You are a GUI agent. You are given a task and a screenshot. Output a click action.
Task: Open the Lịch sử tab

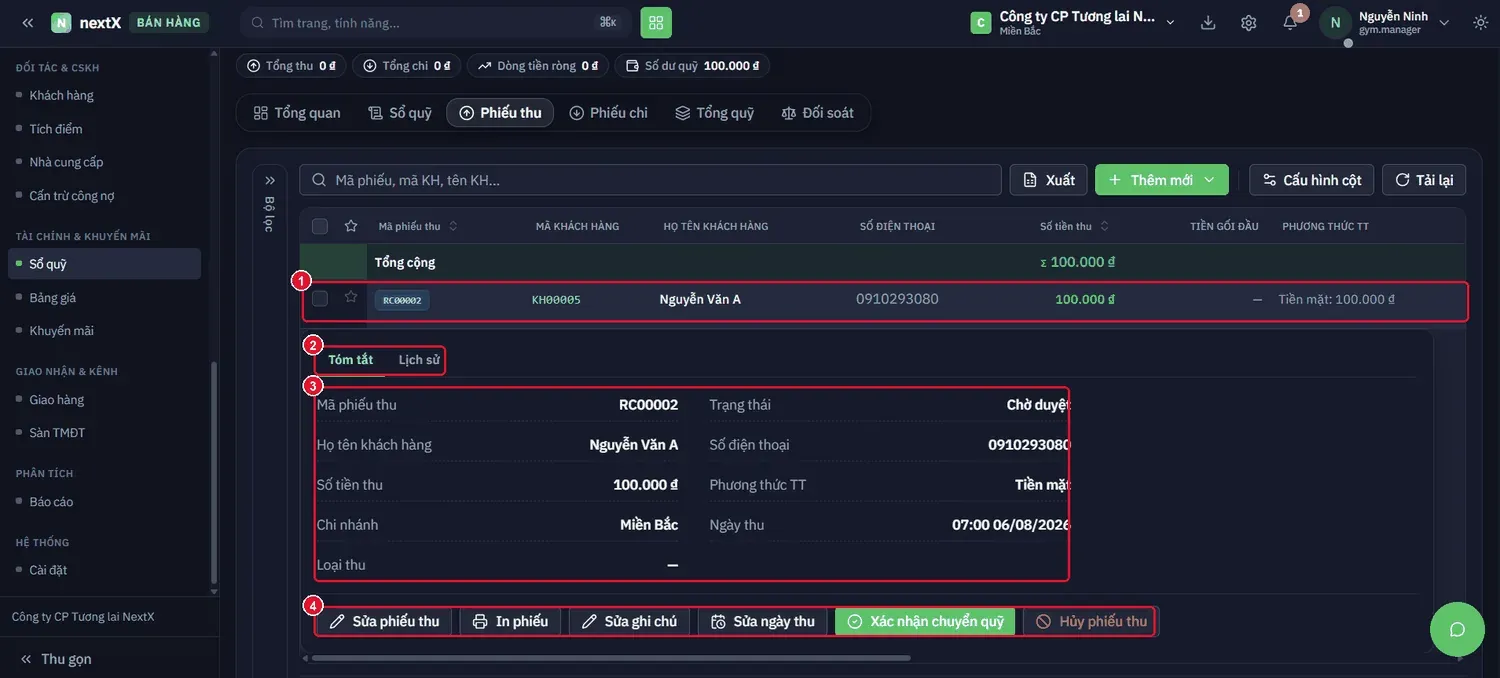[x=419, y=360]
